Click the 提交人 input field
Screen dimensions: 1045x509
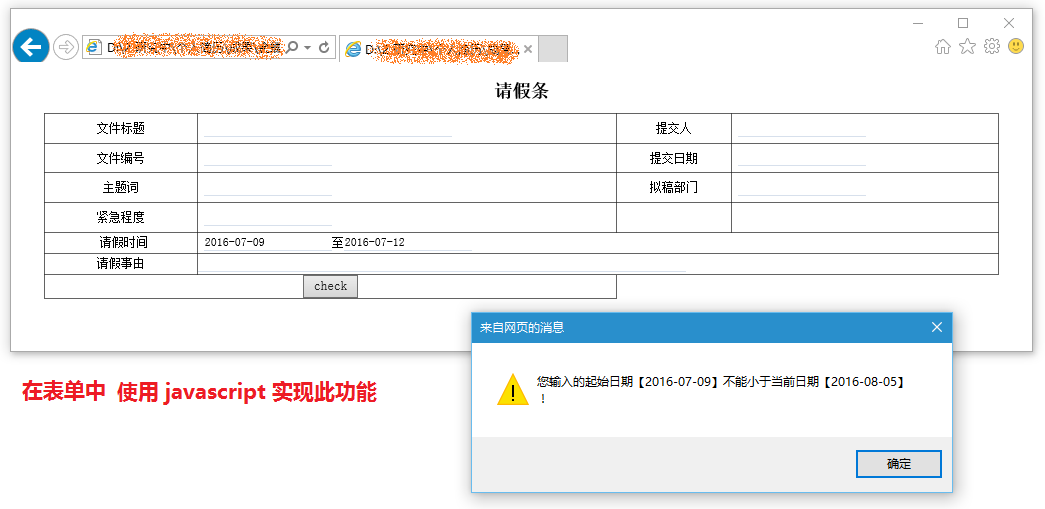pos(801,128)
